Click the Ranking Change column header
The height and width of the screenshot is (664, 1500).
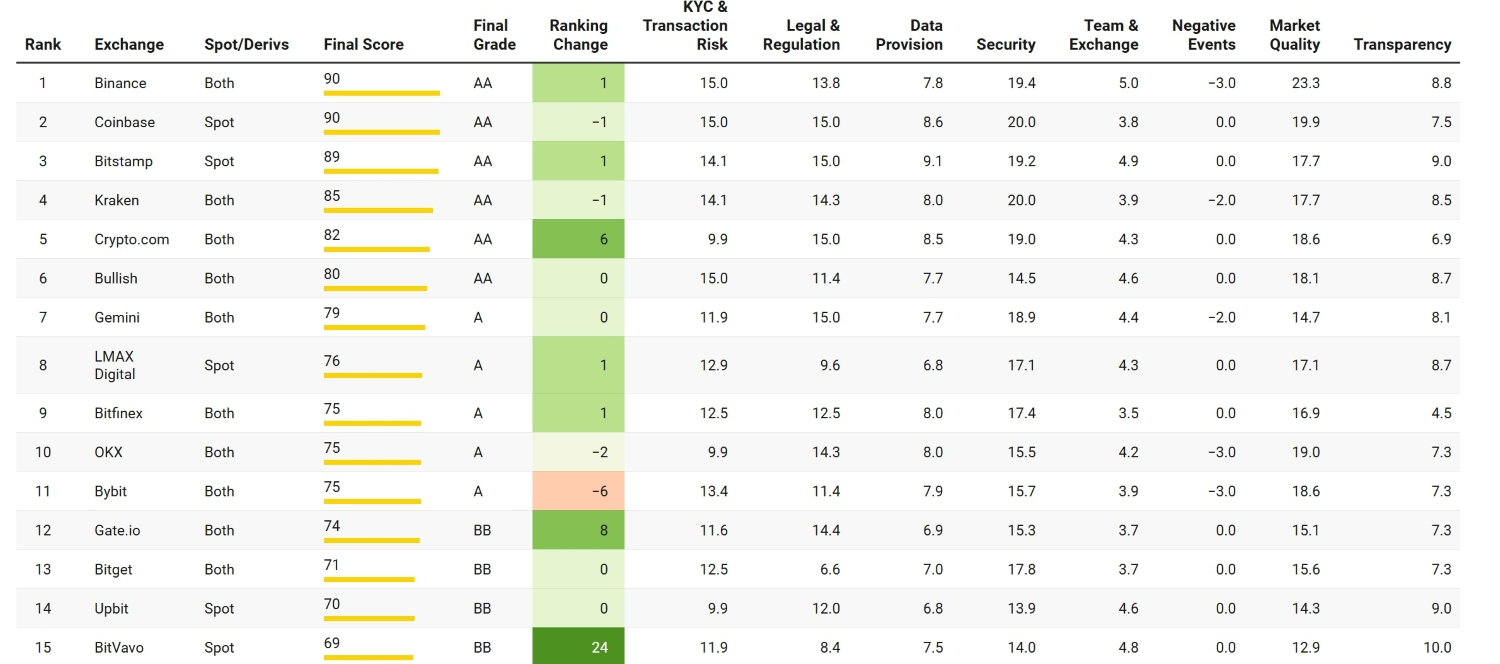(x=578, y=35)
